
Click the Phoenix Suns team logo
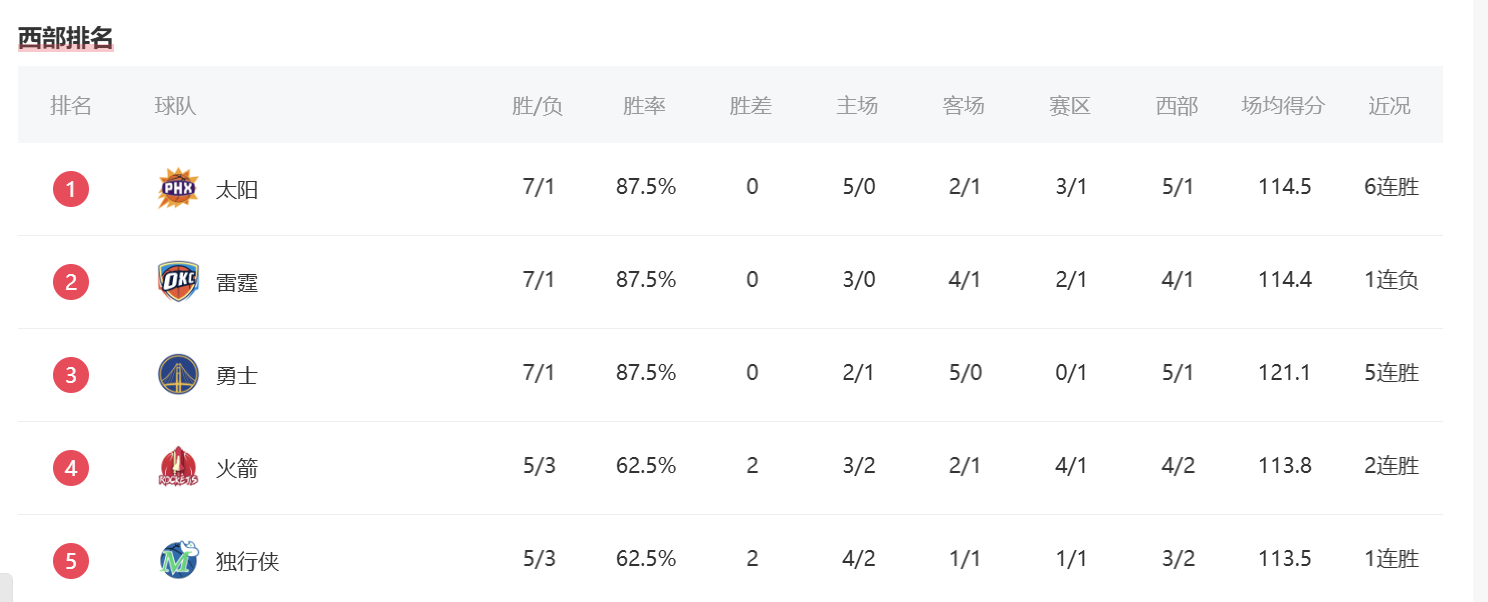[178, 188]
